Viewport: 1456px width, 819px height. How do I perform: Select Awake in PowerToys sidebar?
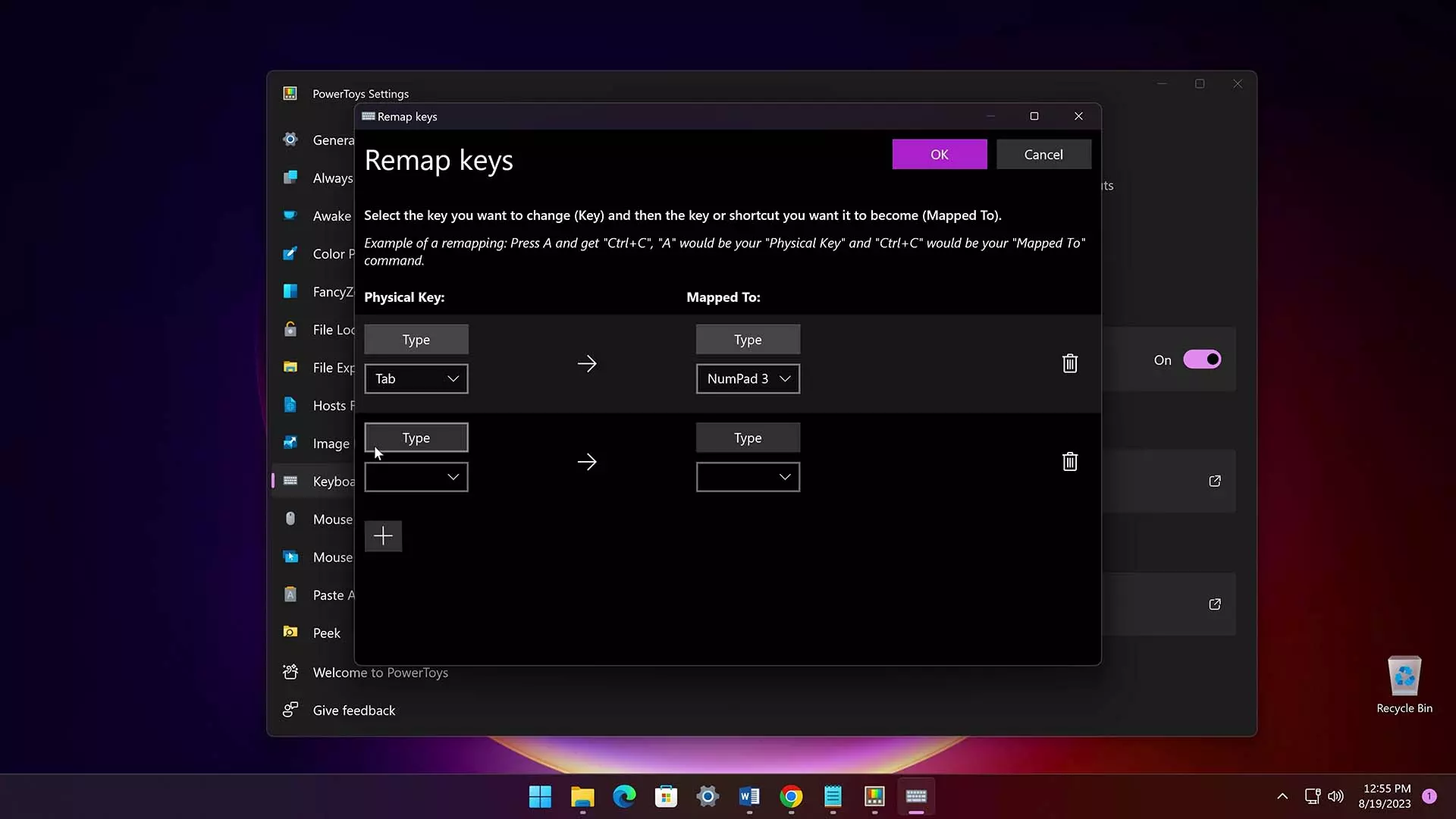click(x=314, y=215)
